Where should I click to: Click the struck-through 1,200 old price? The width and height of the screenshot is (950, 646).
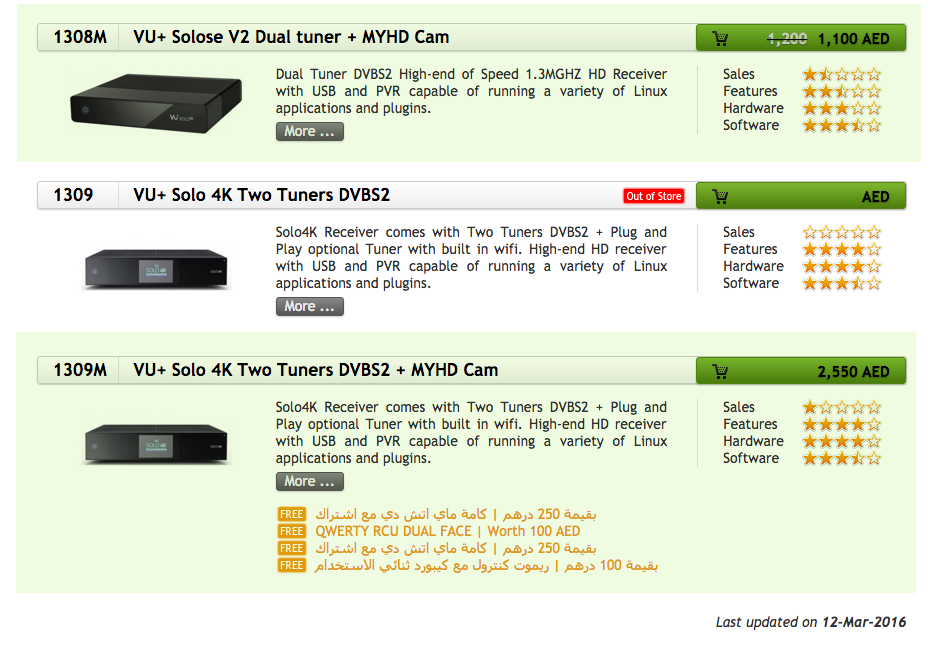787,39
